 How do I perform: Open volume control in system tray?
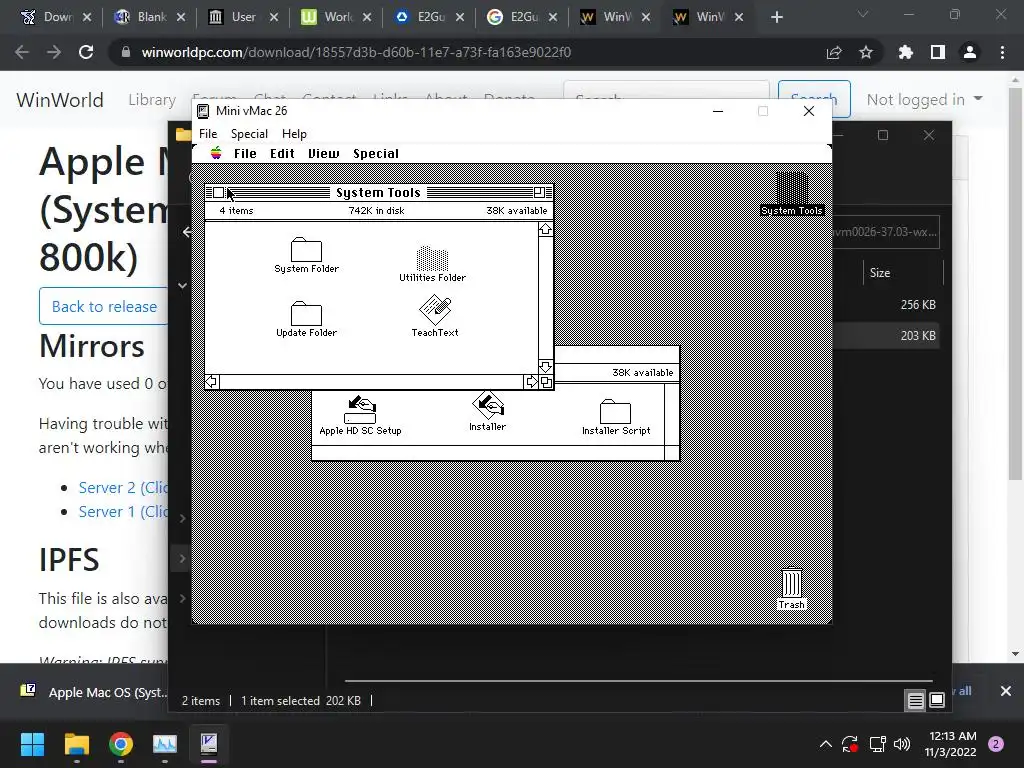pos(902,744)
